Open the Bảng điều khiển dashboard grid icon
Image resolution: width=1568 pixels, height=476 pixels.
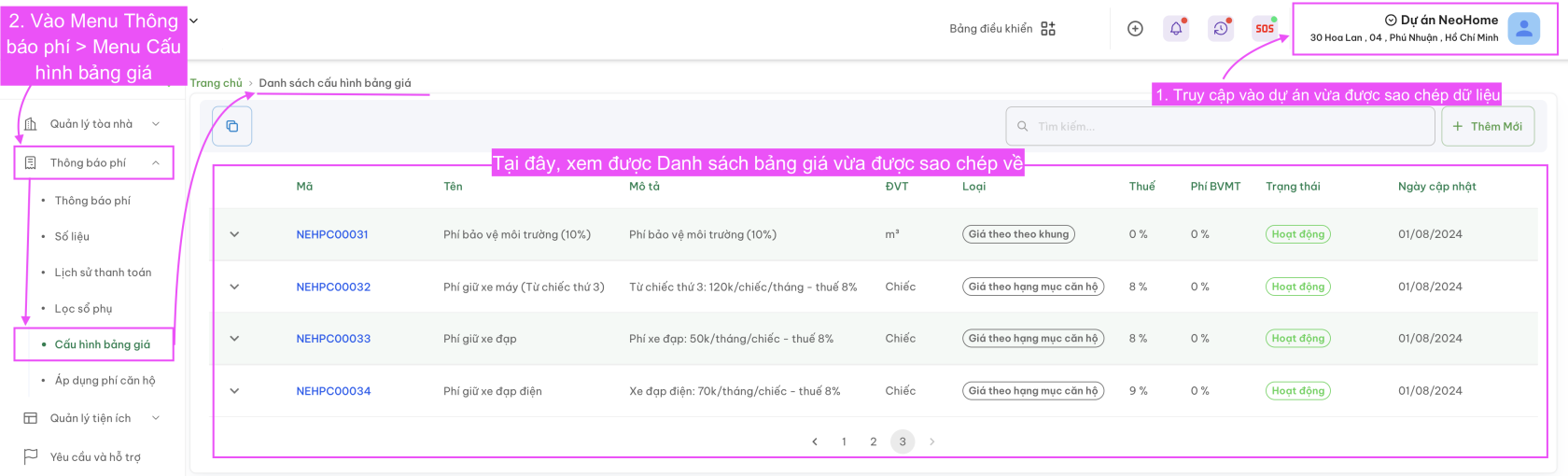(1048, 28)
